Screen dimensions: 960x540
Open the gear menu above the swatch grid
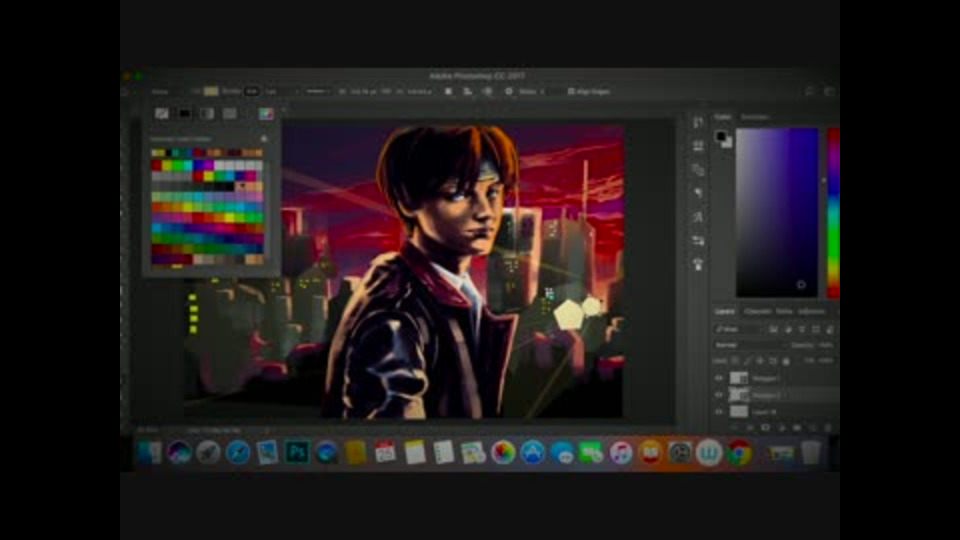point(264,139)
